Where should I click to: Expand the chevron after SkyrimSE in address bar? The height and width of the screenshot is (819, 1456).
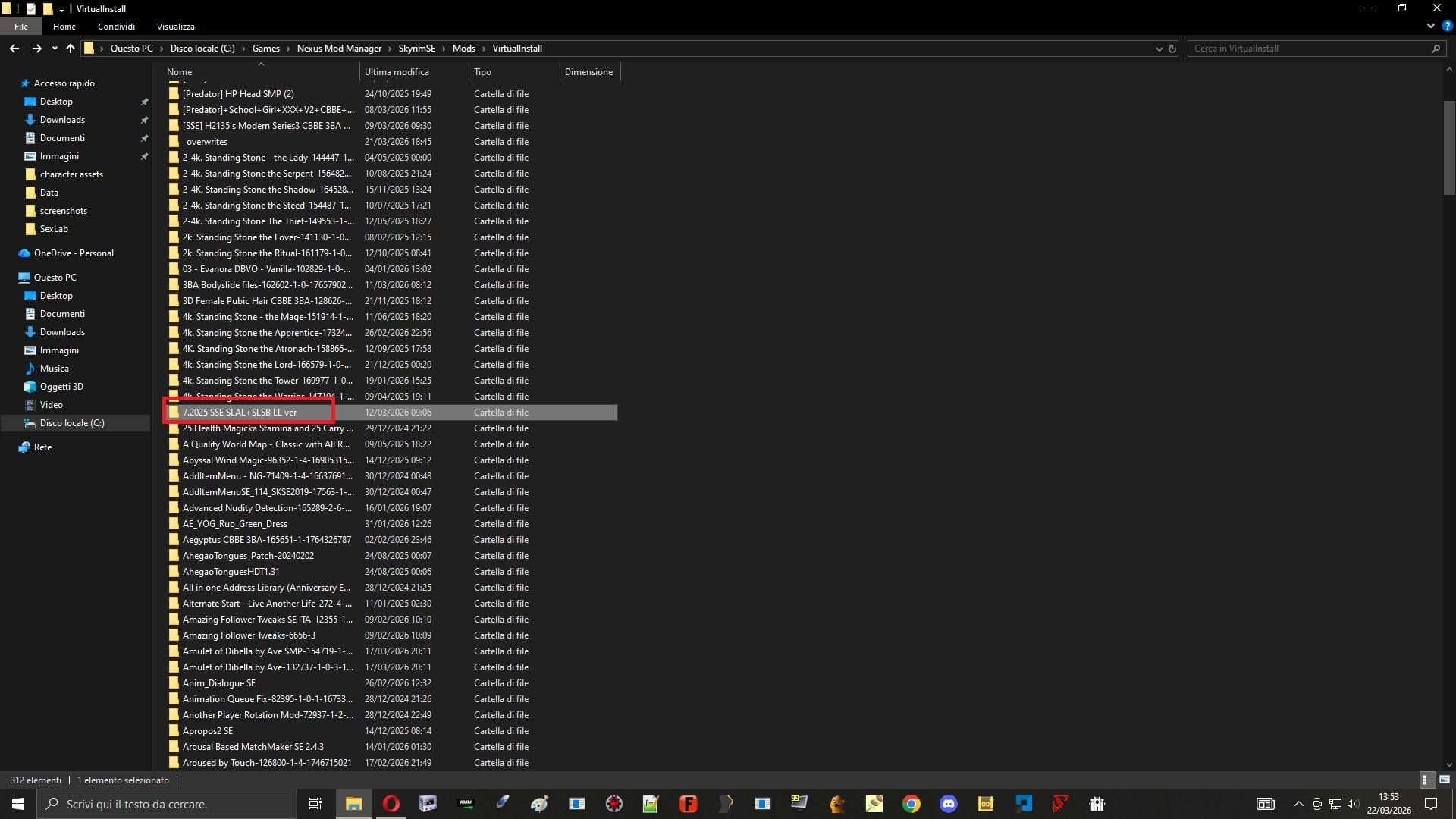444,49
